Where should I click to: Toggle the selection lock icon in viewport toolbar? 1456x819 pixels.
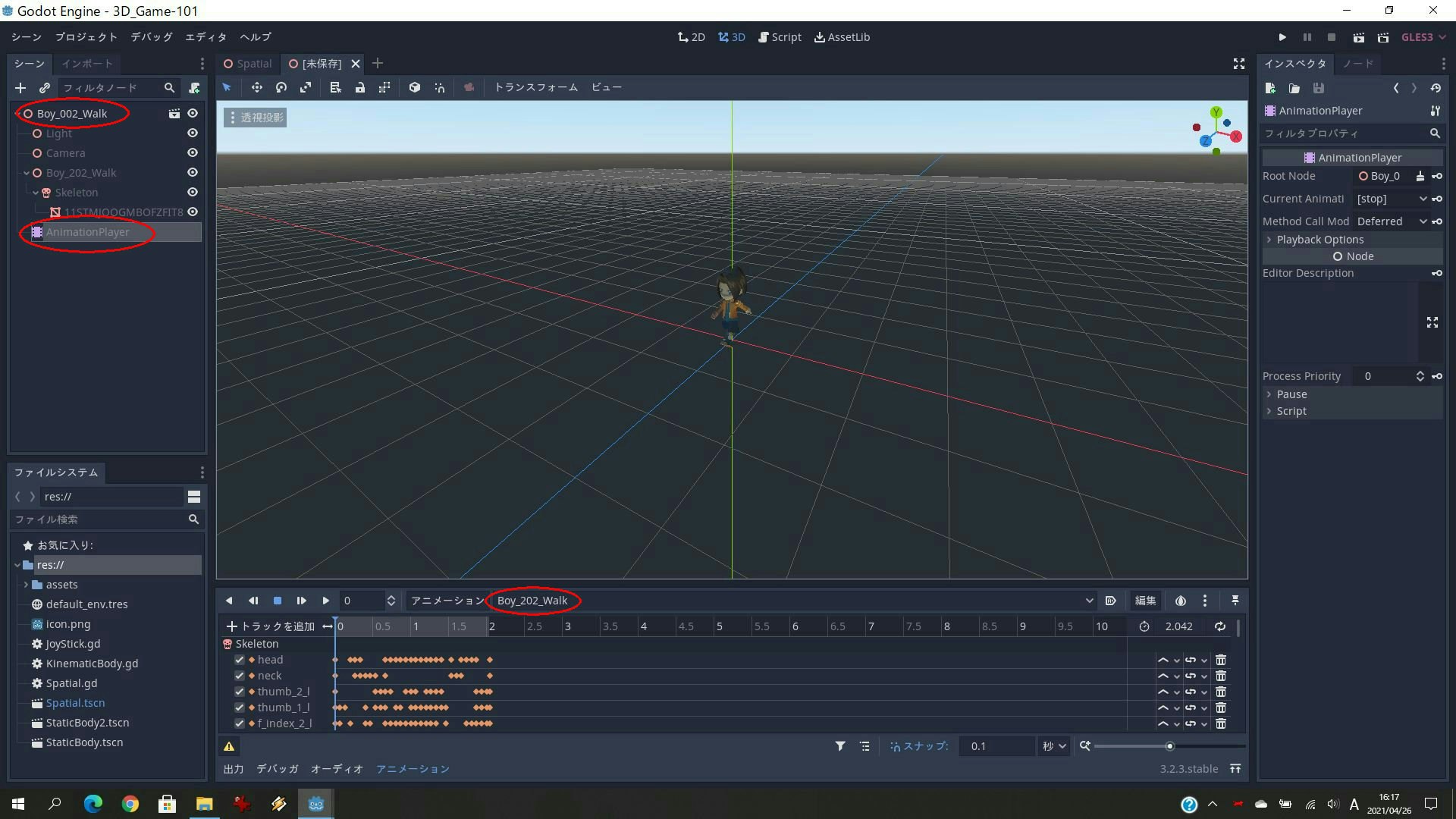pos(361,87)
